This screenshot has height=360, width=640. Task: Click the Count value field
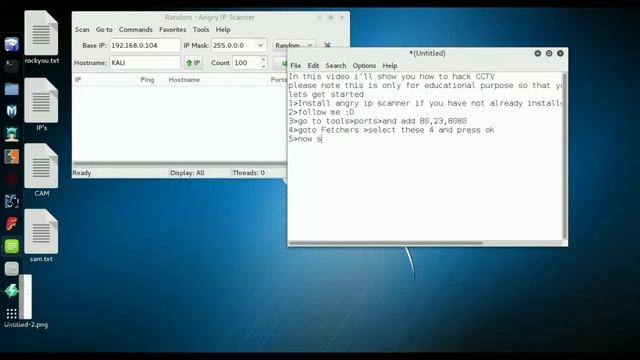click(x=246, y=63)
